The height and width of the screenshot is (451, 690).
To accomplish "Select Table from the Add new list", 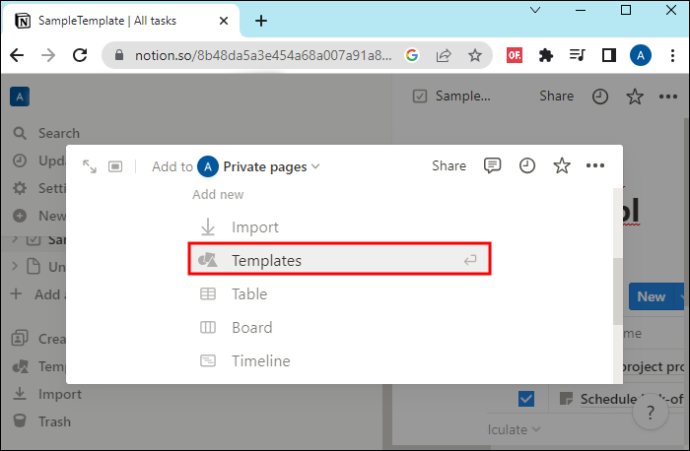I will click(x=339, y=294).
